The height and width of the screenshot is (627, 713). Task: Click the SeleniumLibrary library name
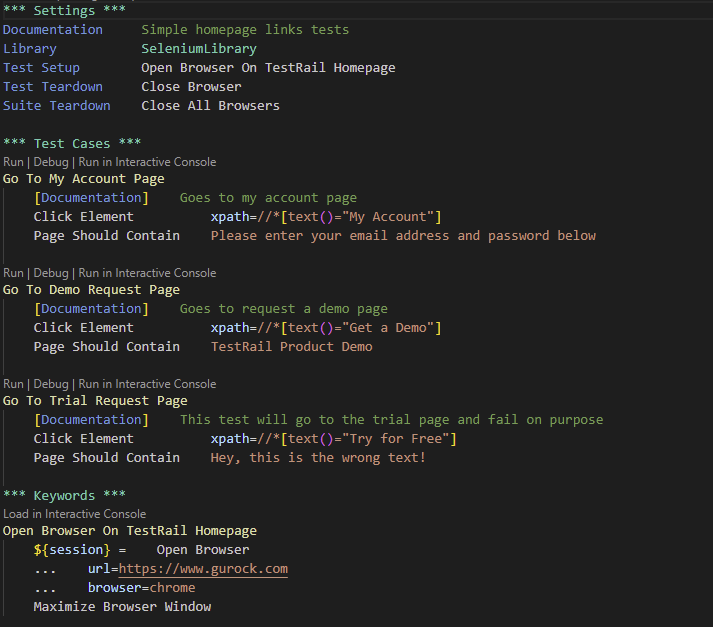pyautogui.click(x=199, y=48)
